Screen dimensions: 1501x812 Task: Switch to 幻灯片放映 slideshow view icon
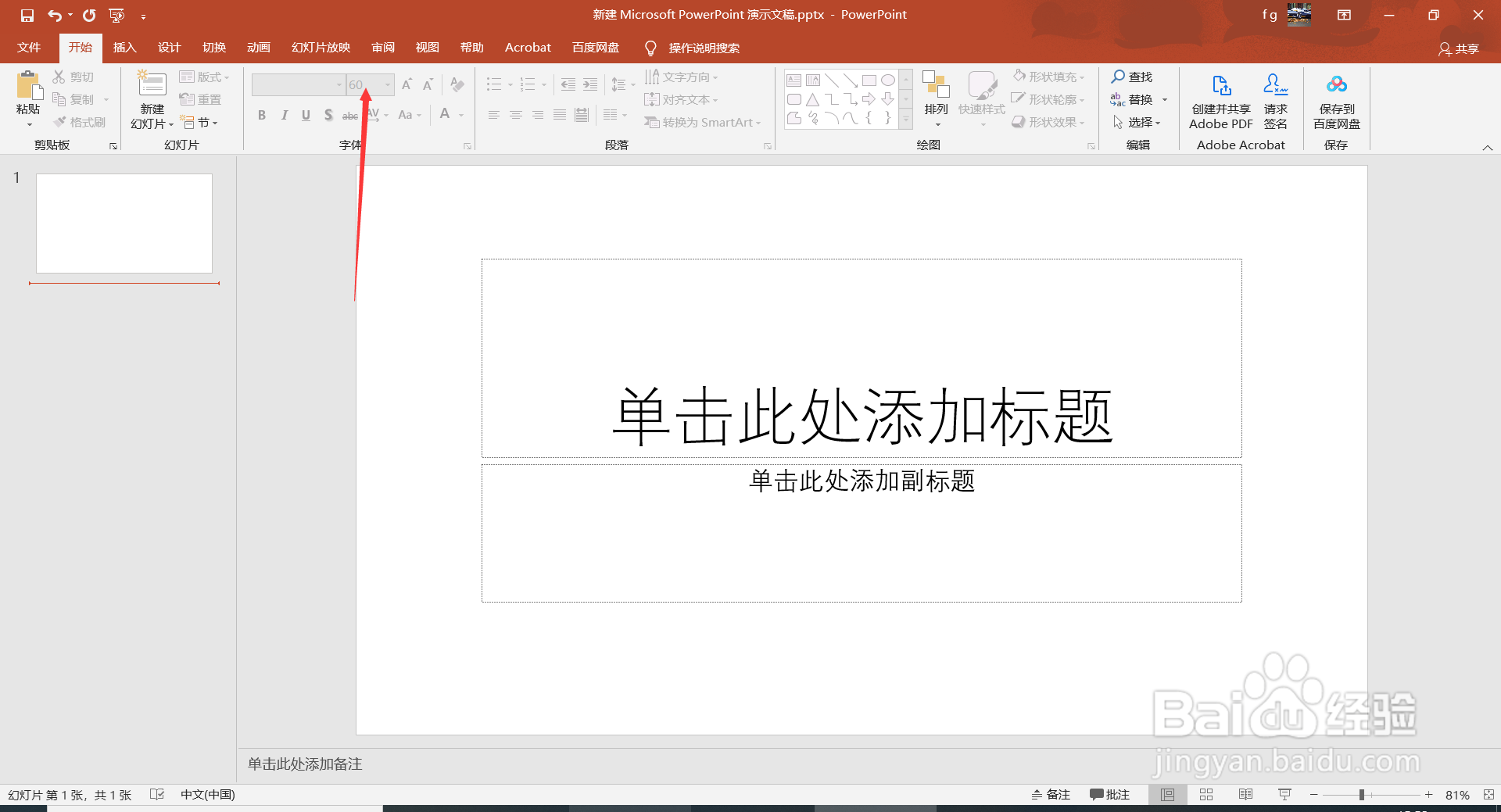tap(1284, 794)
